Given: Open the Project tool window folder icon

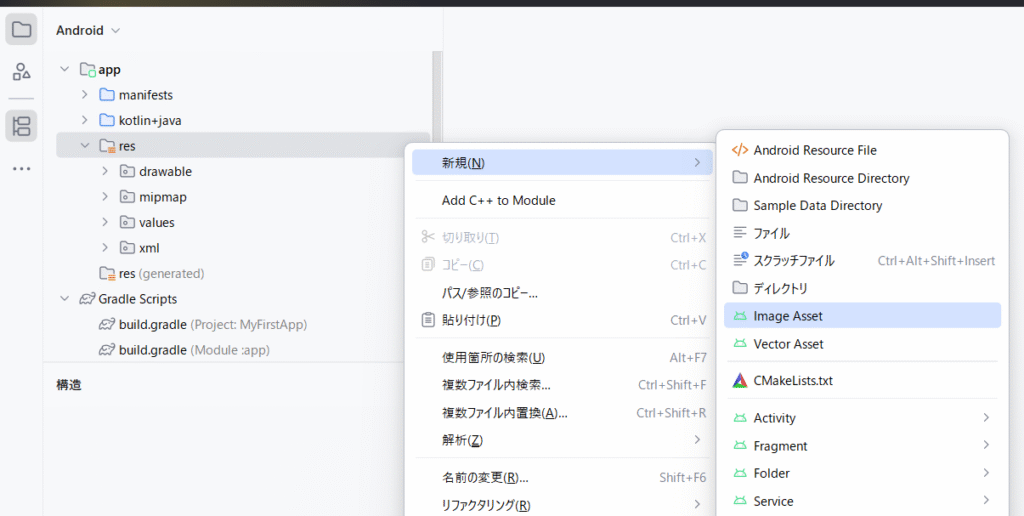Looking at the screenshot, I should coord(21,29).
